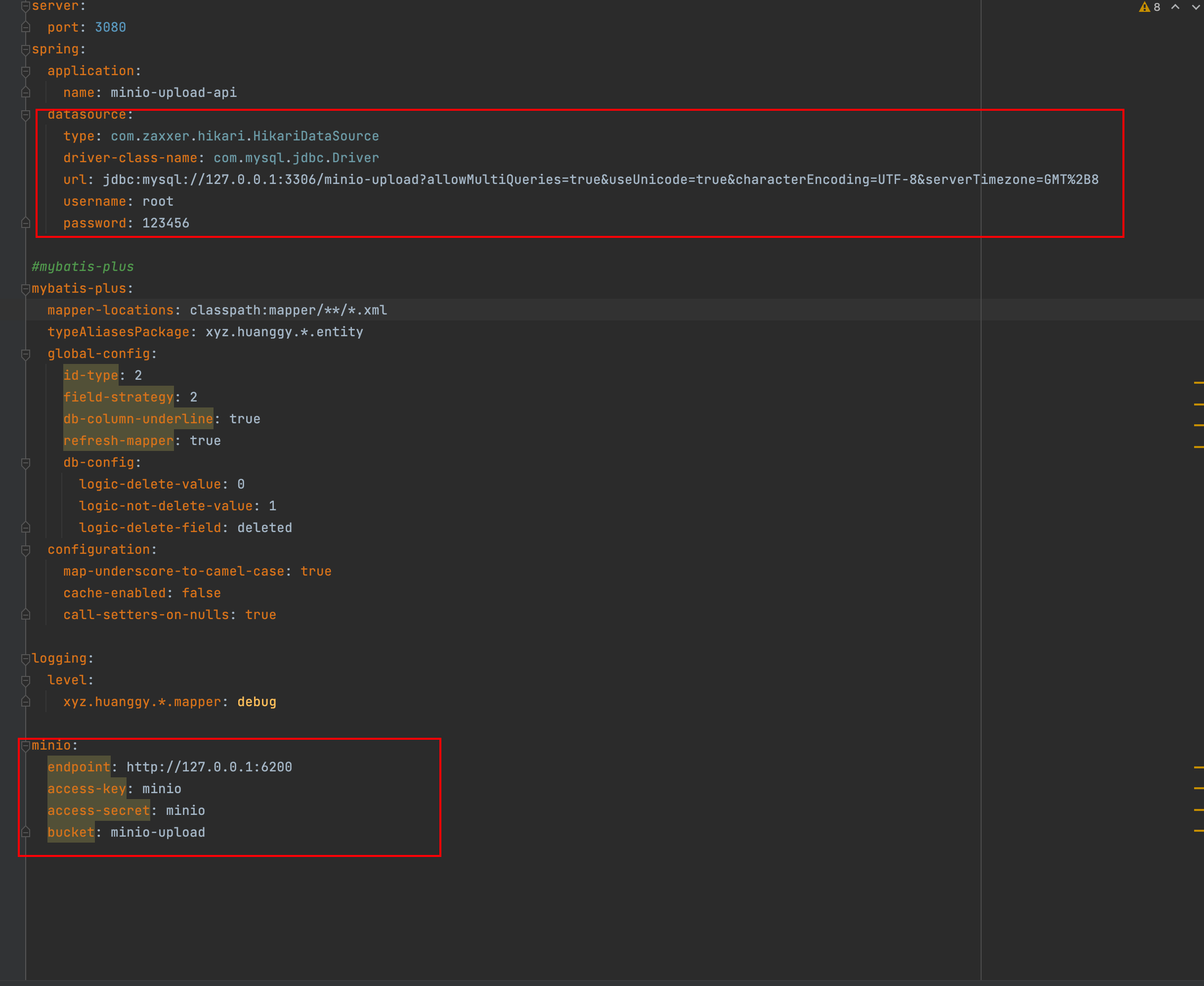
Task: Click warning stripe mark for endpoint line
Action: click(x=1199, y=767)
